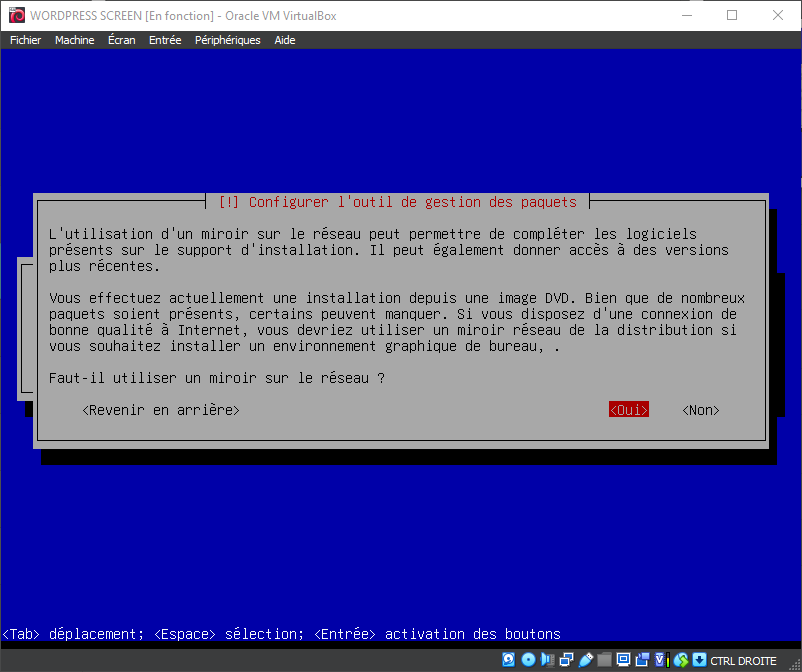Viewport: 802px width, 672px height.
Task: Click the VirtualBox logo in title bar
Action: click(x=15, y=15)
